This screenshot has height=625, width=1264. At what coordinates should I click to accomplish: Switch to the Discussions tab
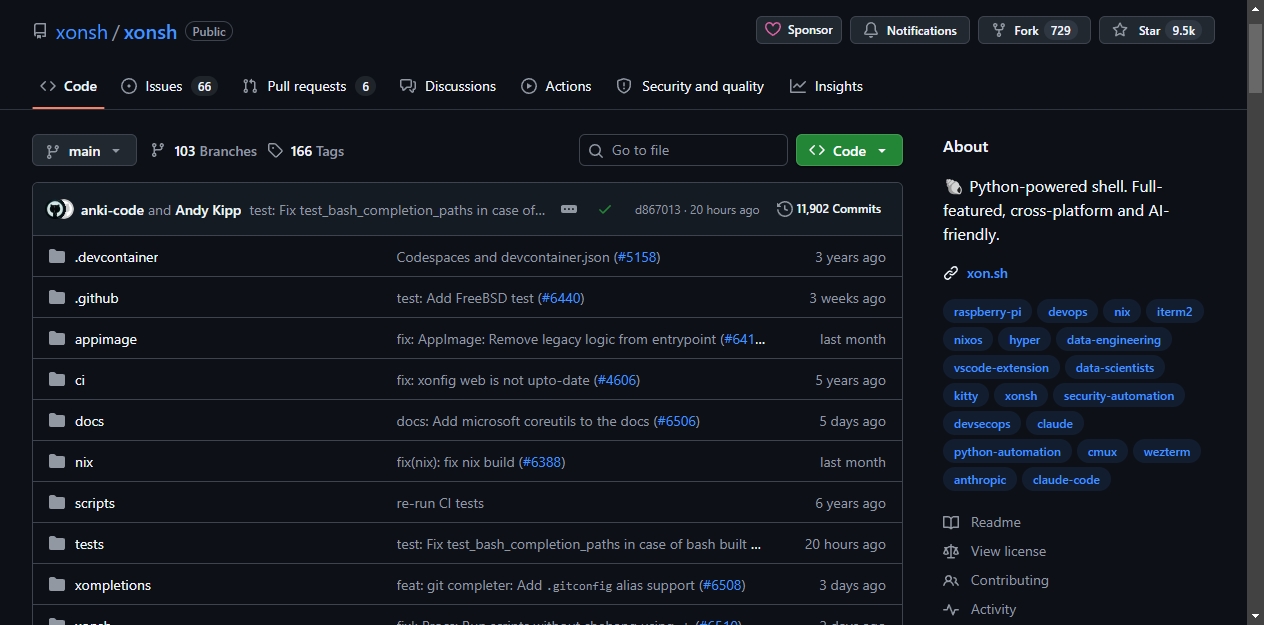point(448,86)
